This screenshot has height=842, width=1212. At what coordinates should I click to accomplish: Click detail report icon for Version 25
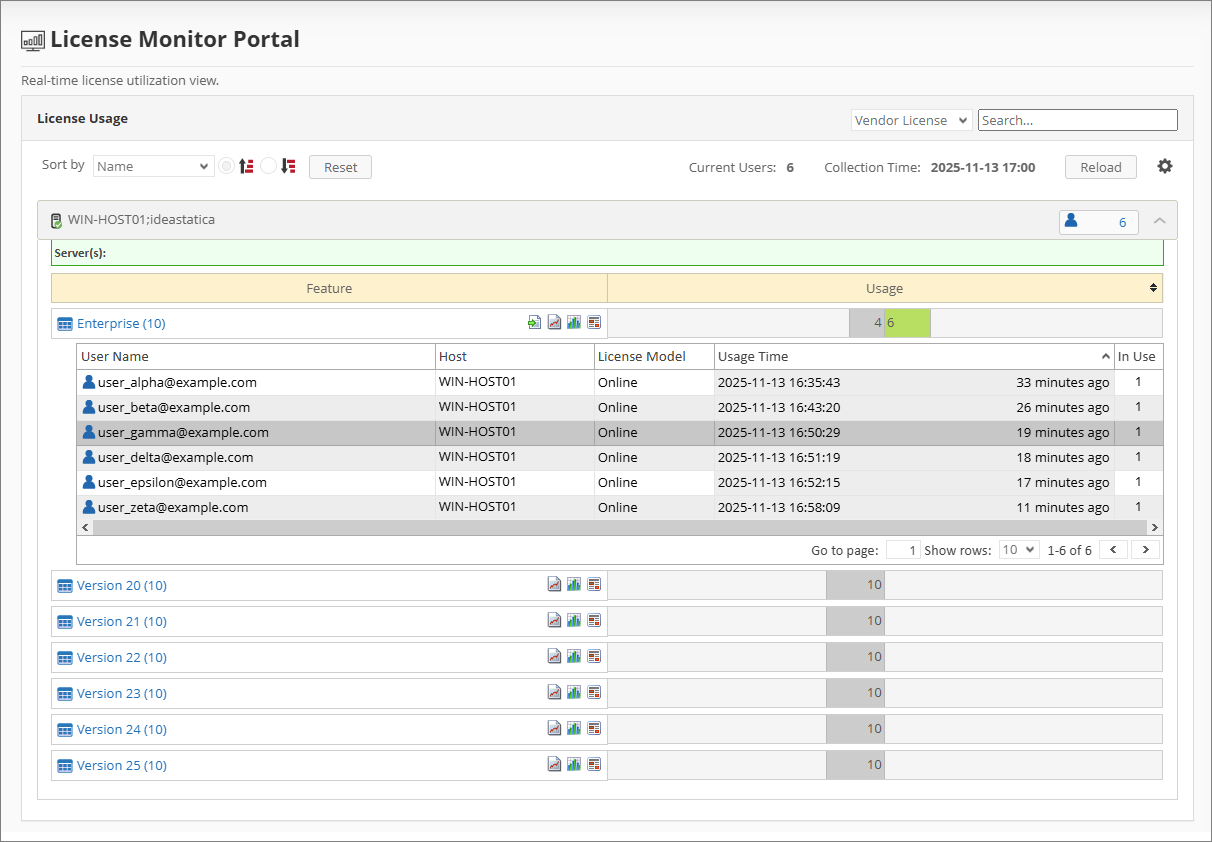point(594,764)
